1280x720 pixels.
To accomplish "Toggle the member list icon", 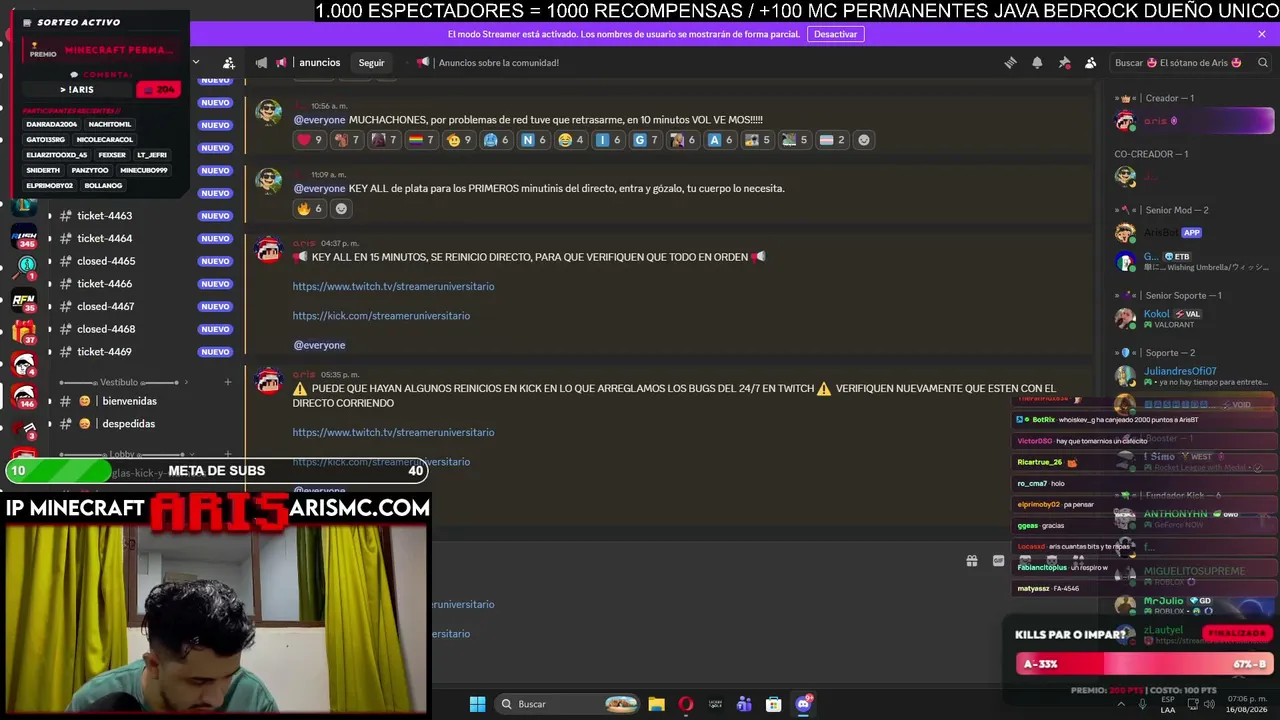I will 1091,63.
